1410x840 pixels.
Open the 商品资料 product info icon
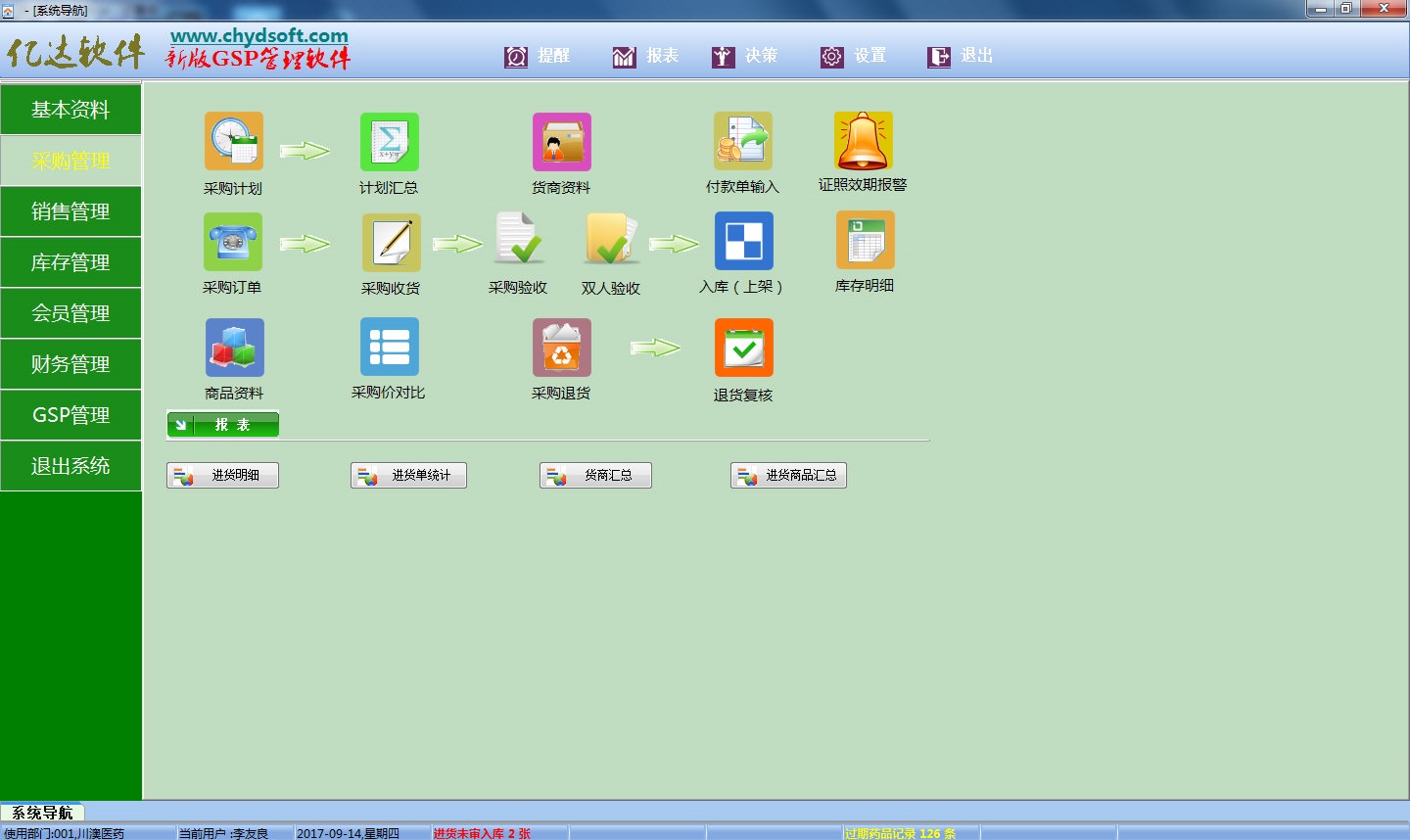(x=234, y=348)
